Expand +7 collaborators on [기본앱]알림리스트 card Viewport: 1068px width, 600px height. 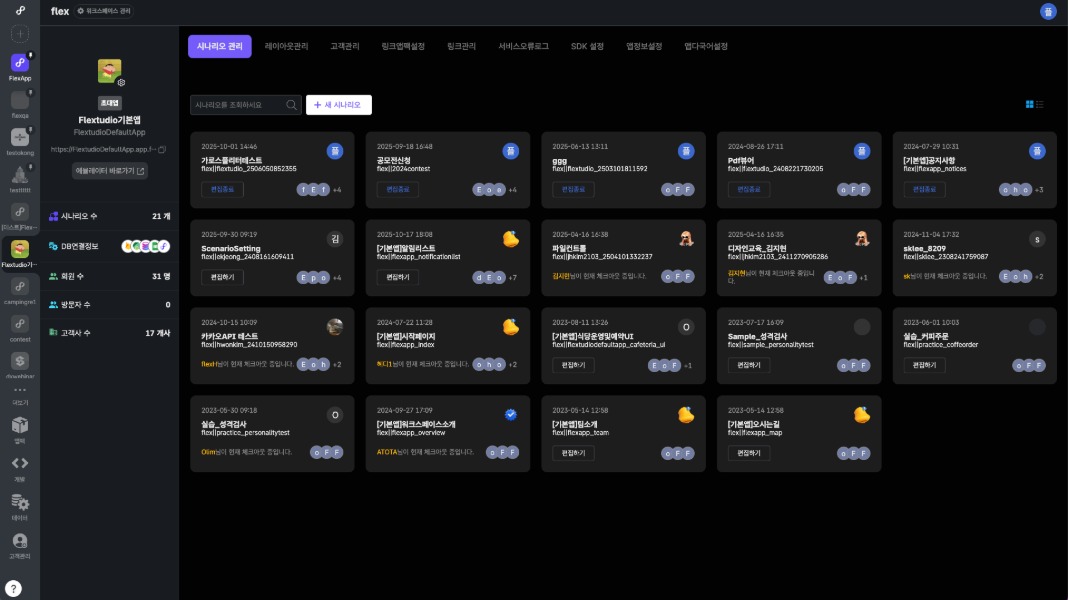pos(512,277)
